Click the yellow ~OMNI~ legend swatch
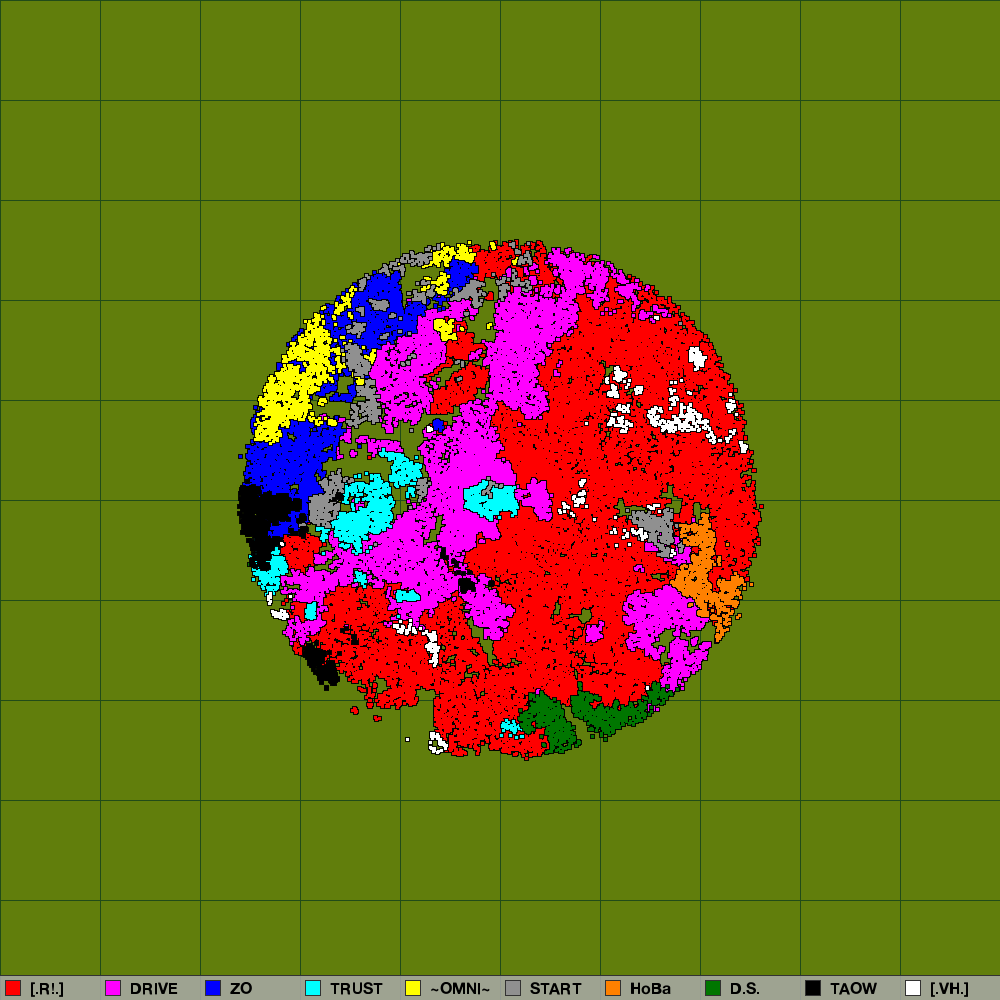This screenshot has height=1000, width=1000. [x=413, y=988]
